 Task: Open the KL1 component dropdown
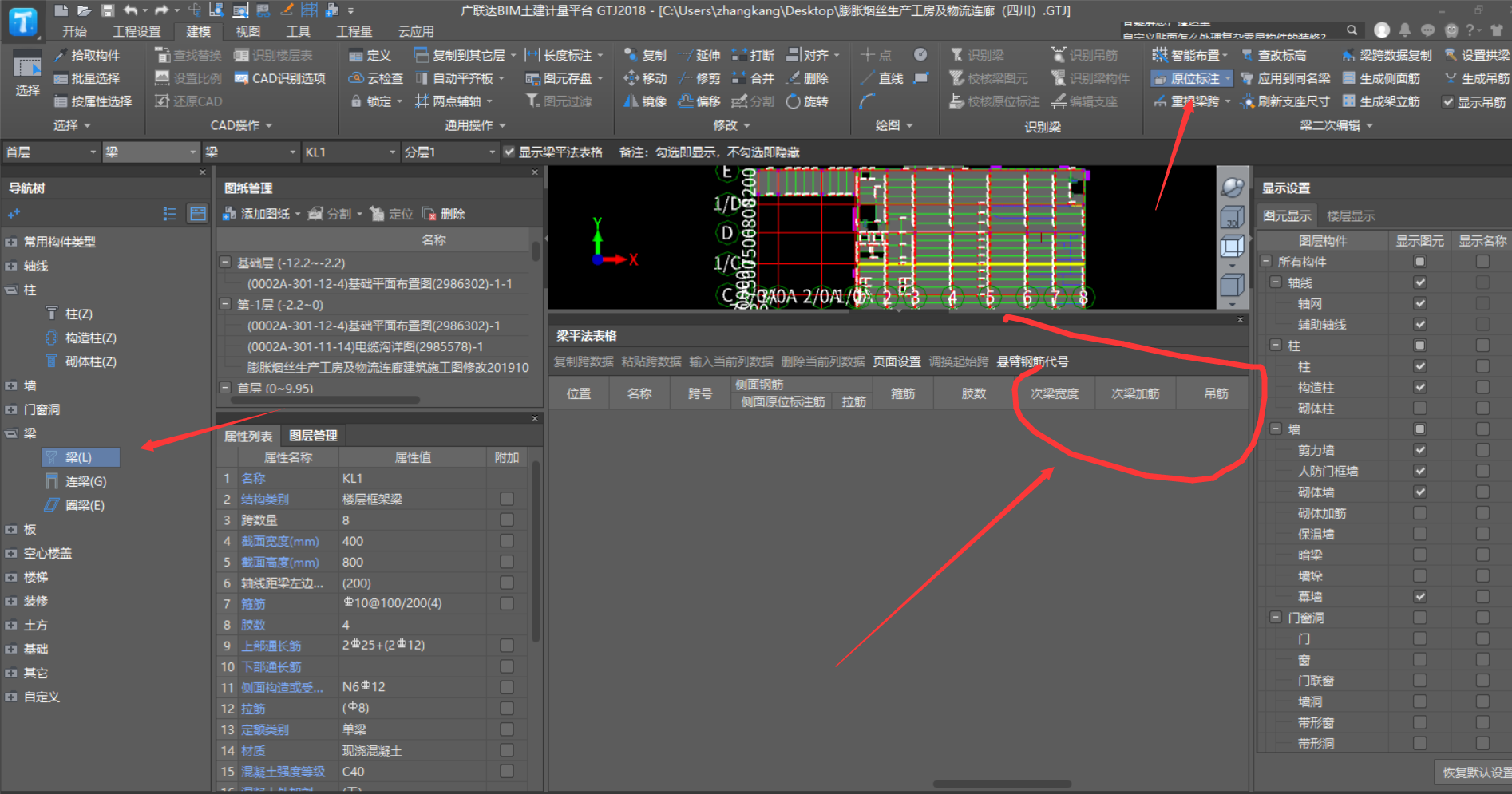pos(350,152)
